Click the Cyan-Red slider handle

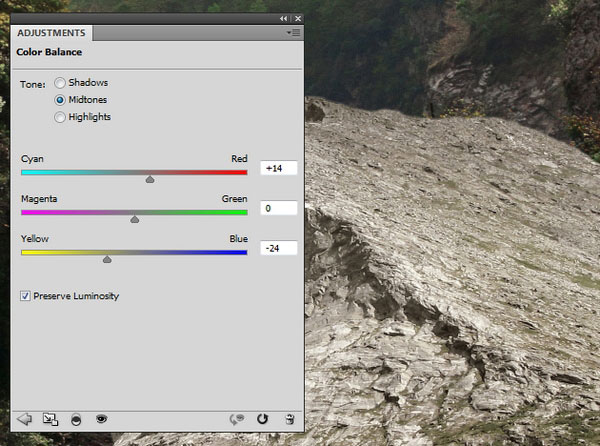[x=150, y=179]
